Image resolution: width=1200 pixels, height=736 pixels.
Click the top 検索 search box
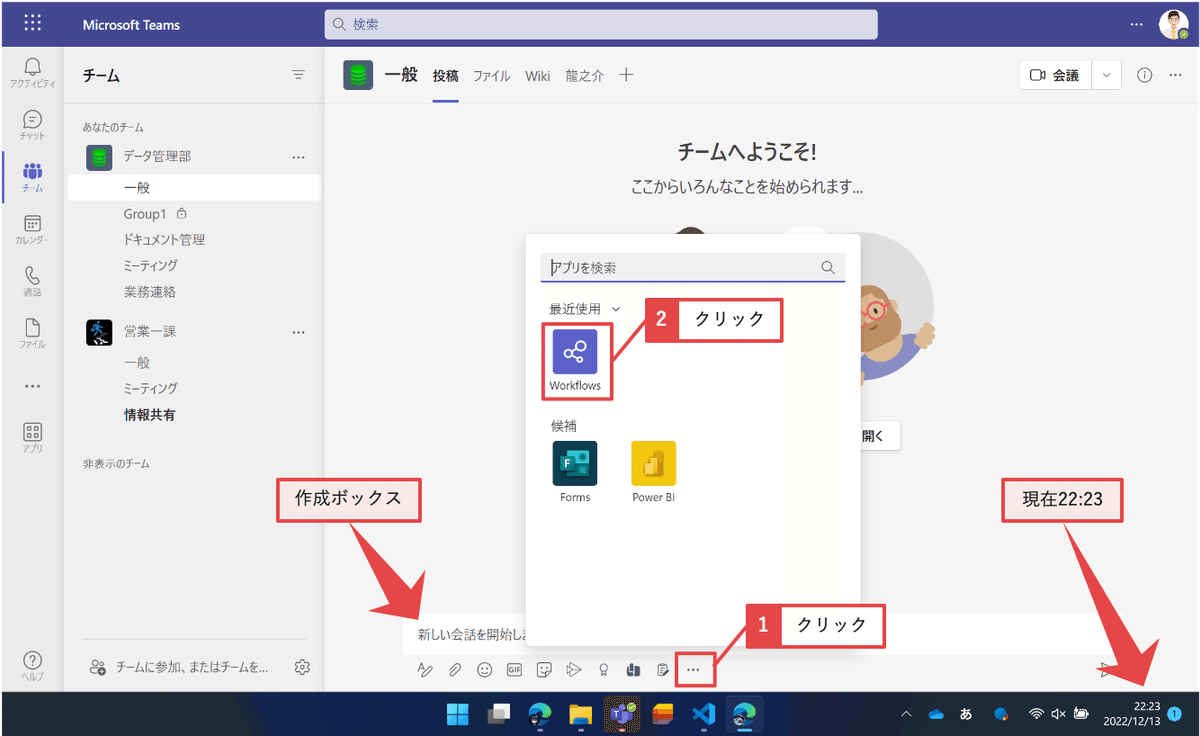click(601, 24)
